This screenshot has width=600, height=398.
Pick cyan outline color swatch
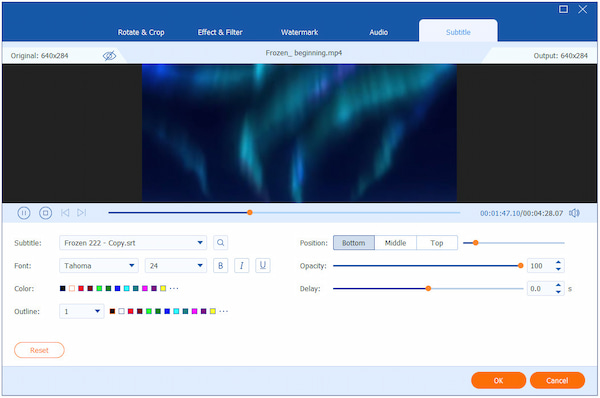tap(176, 311)
